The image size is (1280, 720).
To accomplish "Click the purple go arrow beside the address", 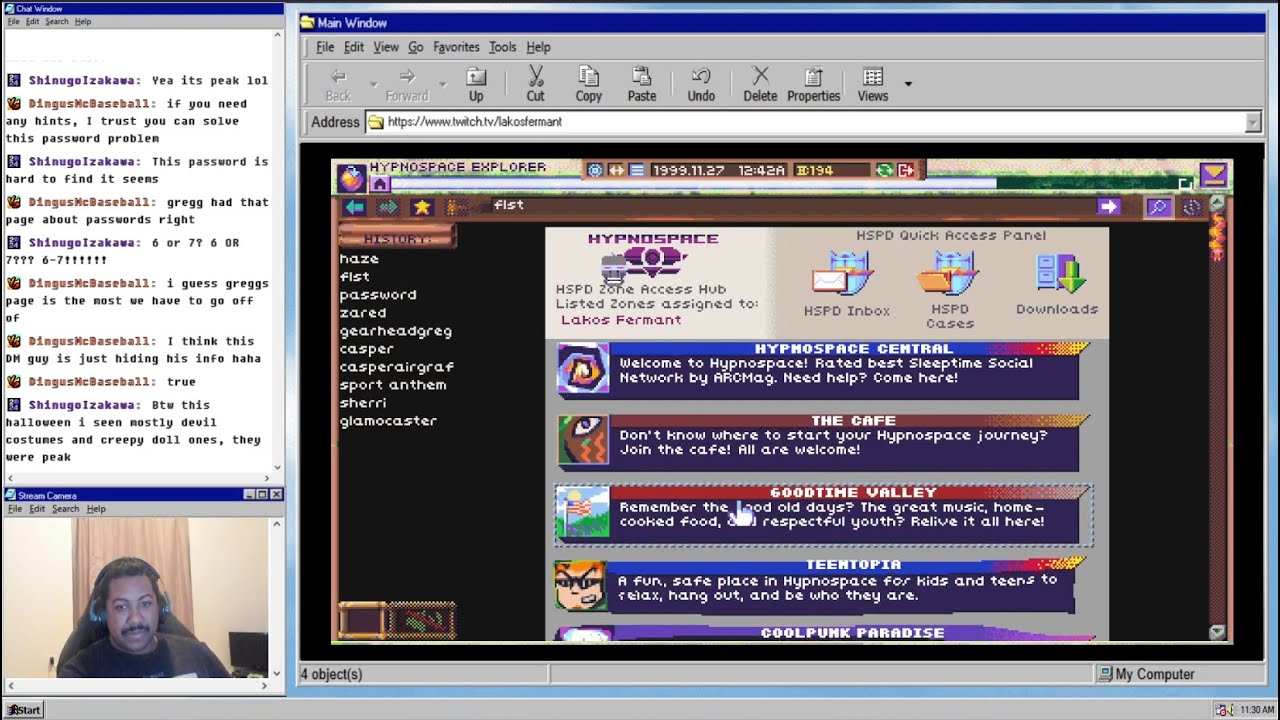I will 1108,206.
